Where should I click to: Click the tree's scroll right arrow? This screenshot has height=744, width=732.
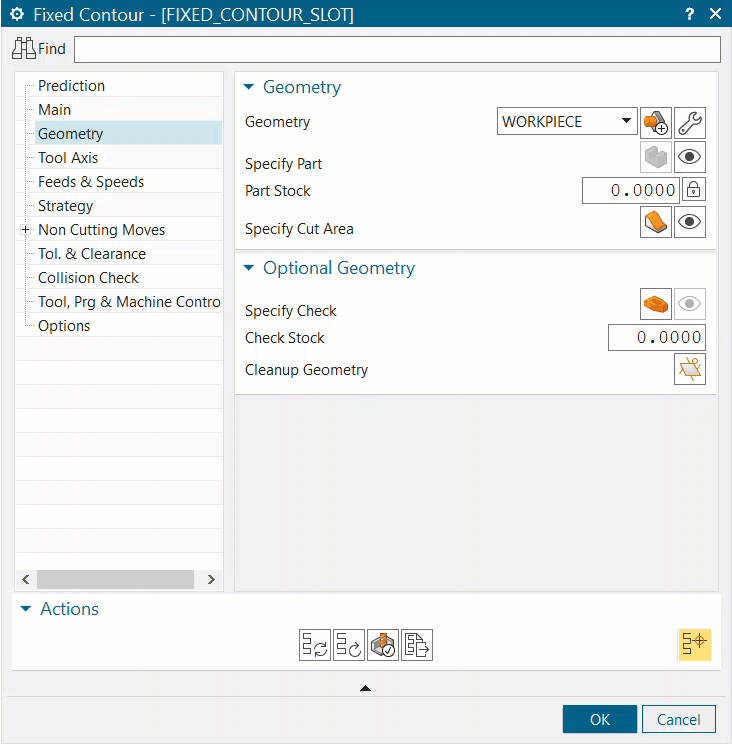[211, 579]
